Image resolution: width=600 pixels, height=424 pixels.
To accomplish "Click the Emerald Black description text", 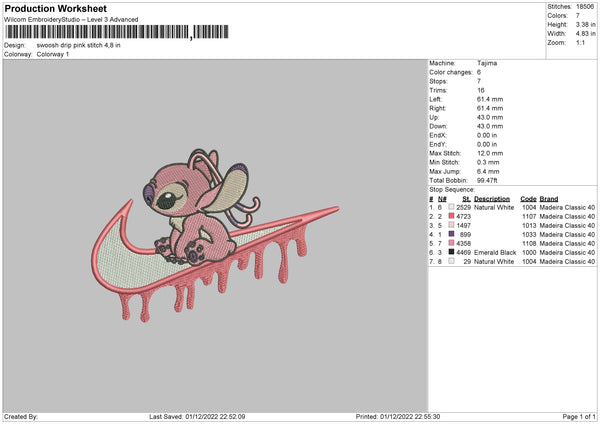I will coord(495,252).
